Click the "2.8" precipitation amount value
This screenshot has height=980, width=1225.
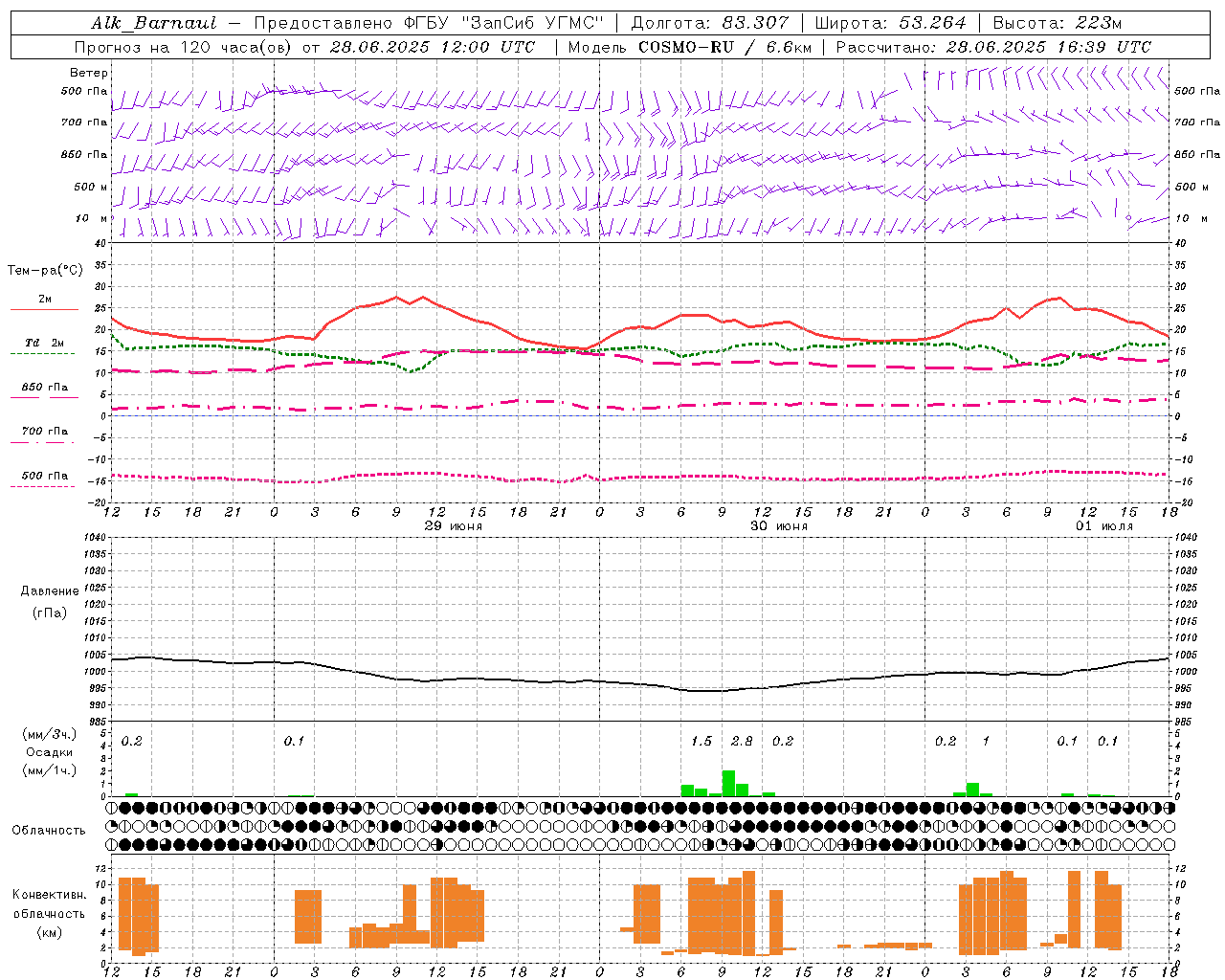pos(742,741)
